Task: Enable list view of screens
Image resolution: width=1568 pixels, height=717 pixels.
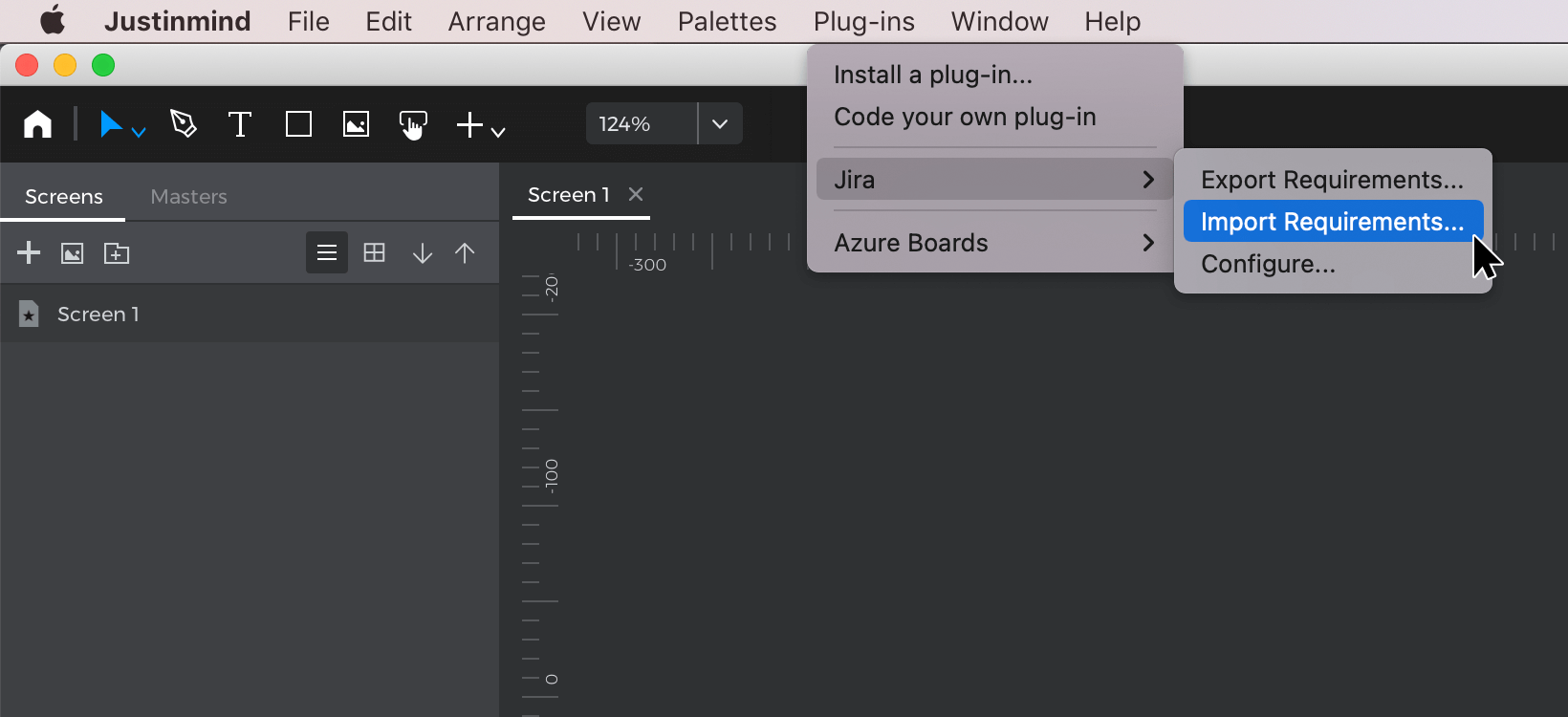Action: coord(327,252)
